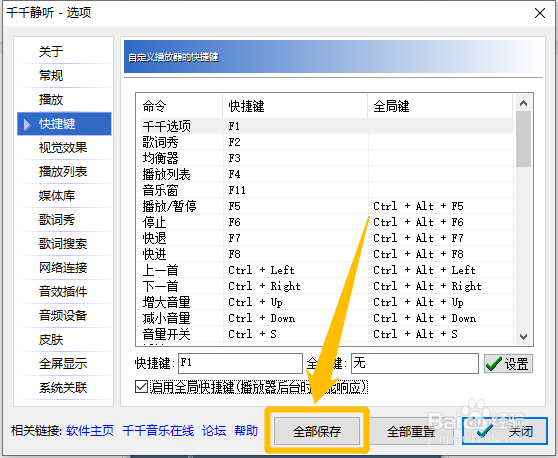The width and height of the screenshot is (558, 458).
Task: Open the 论坛 link
Action: [214, 431]
